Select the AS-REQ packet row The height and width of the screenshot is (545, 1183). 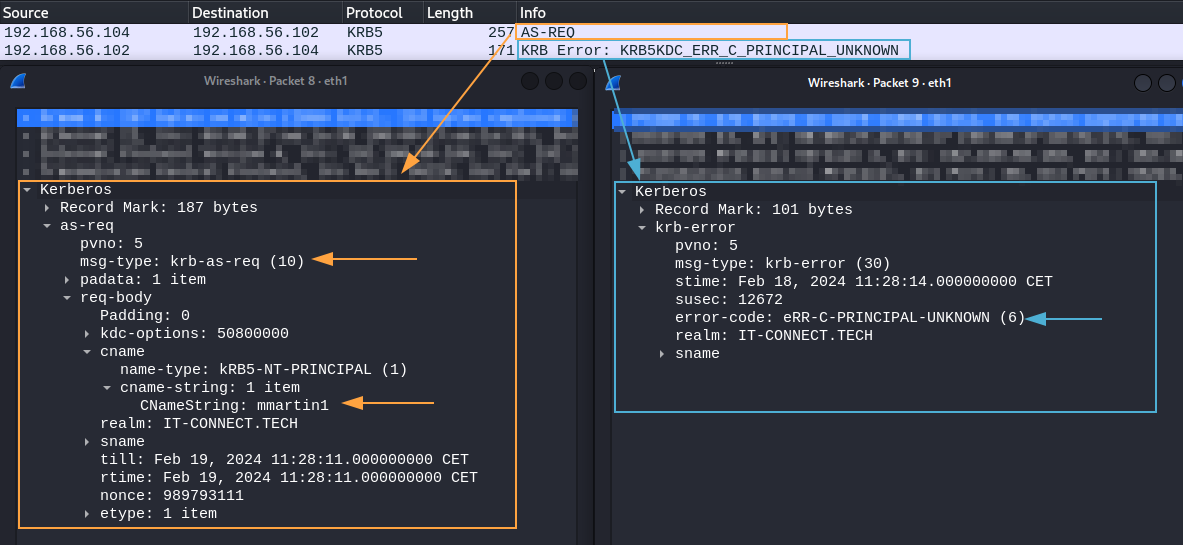click(300, 33)
